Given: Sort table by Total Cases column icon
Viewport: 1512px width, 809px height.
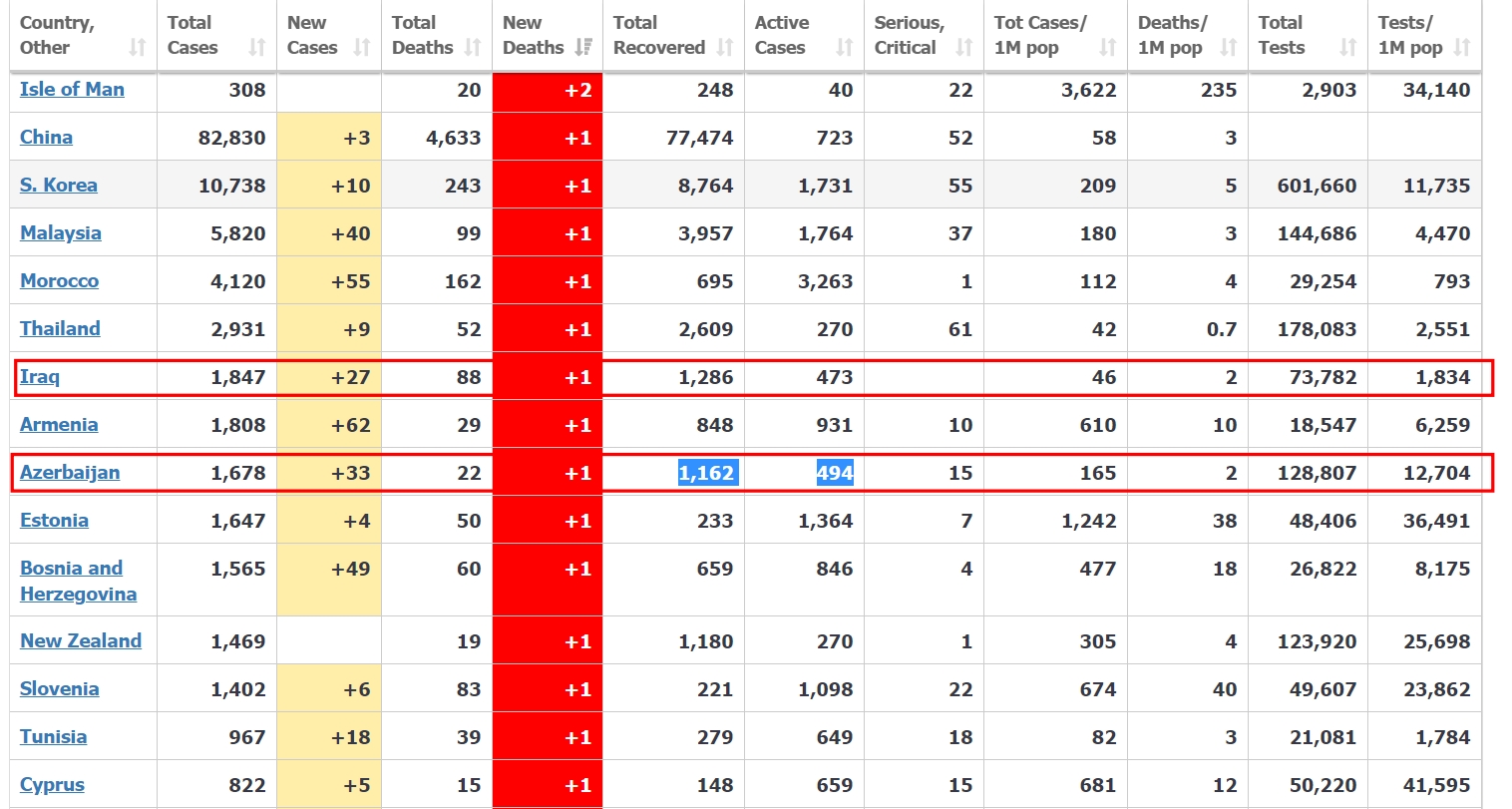Looking at the screenshot, I should tap(257, 47).
